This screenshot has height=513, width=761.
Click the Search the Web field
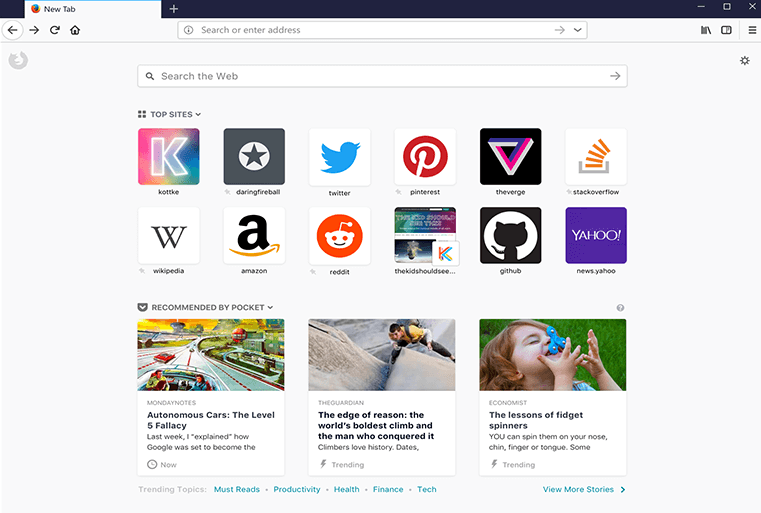382,76
